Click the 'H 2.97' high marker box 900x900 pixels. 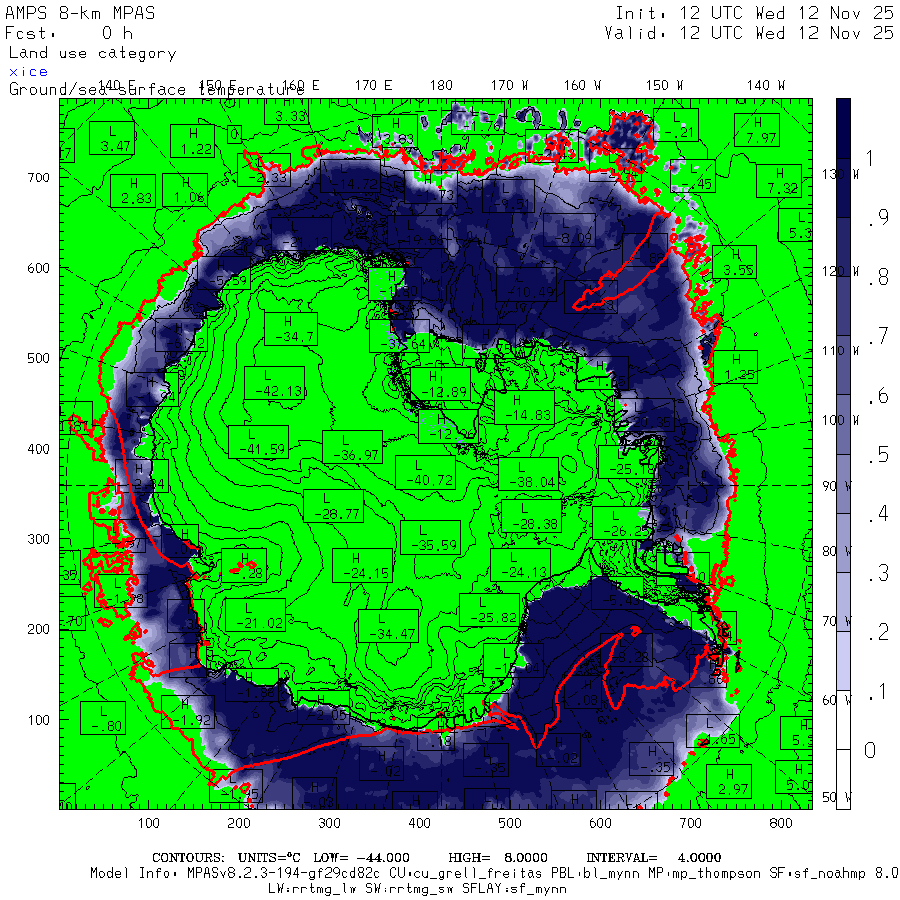pyautogui.click(x=729, y=781)
